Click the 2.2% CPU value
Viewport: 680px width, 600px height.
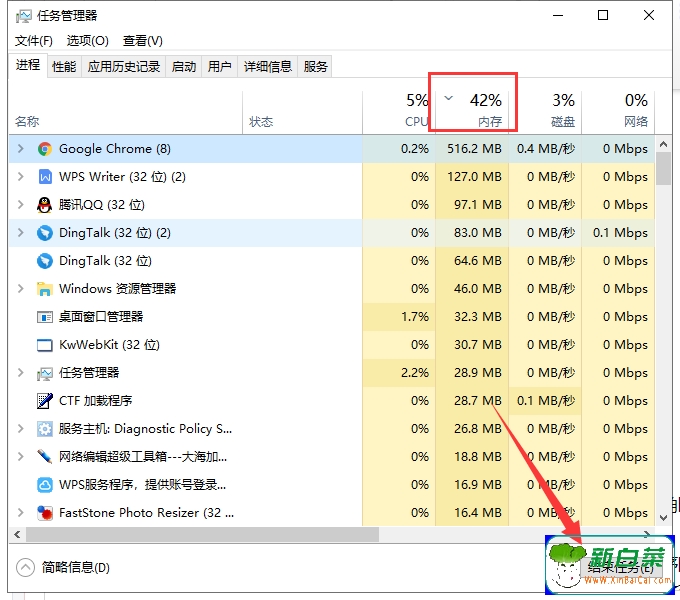click(x=415, y=373)
